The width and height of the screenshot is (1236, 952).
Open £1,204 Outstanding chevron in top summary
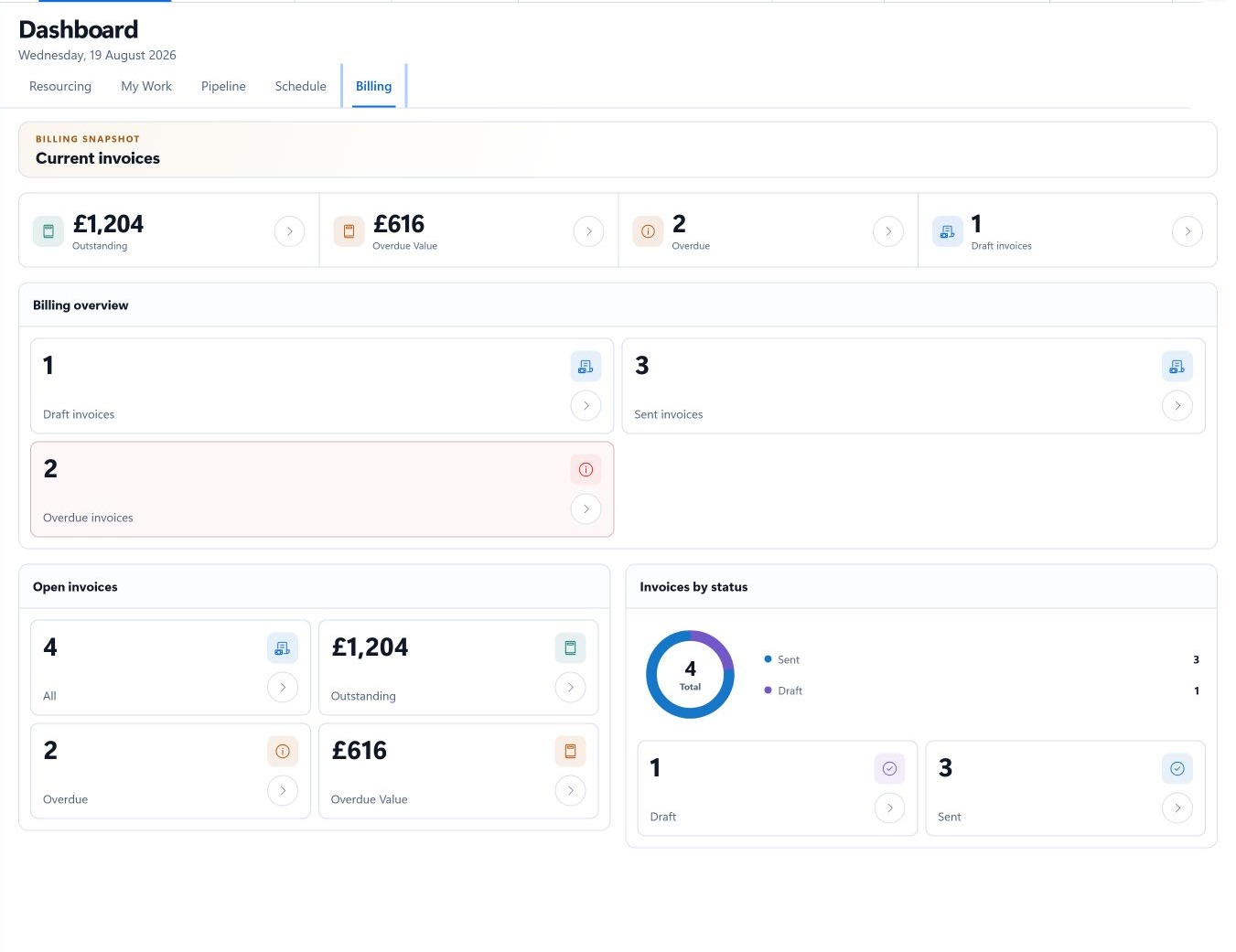click(x=289, y=231)
